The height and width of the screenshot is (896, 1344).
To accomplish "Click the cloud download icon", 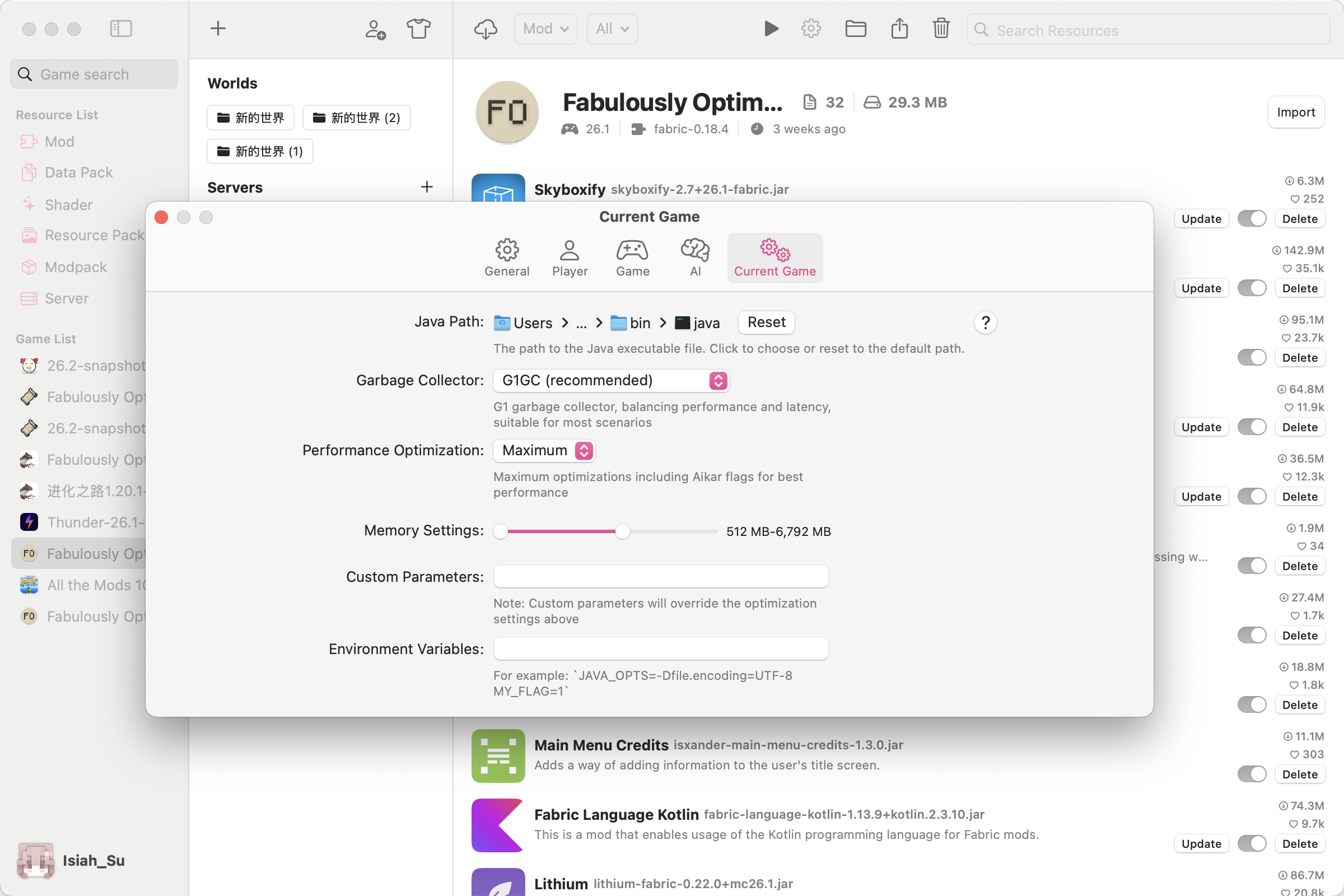I will (485, 29).
